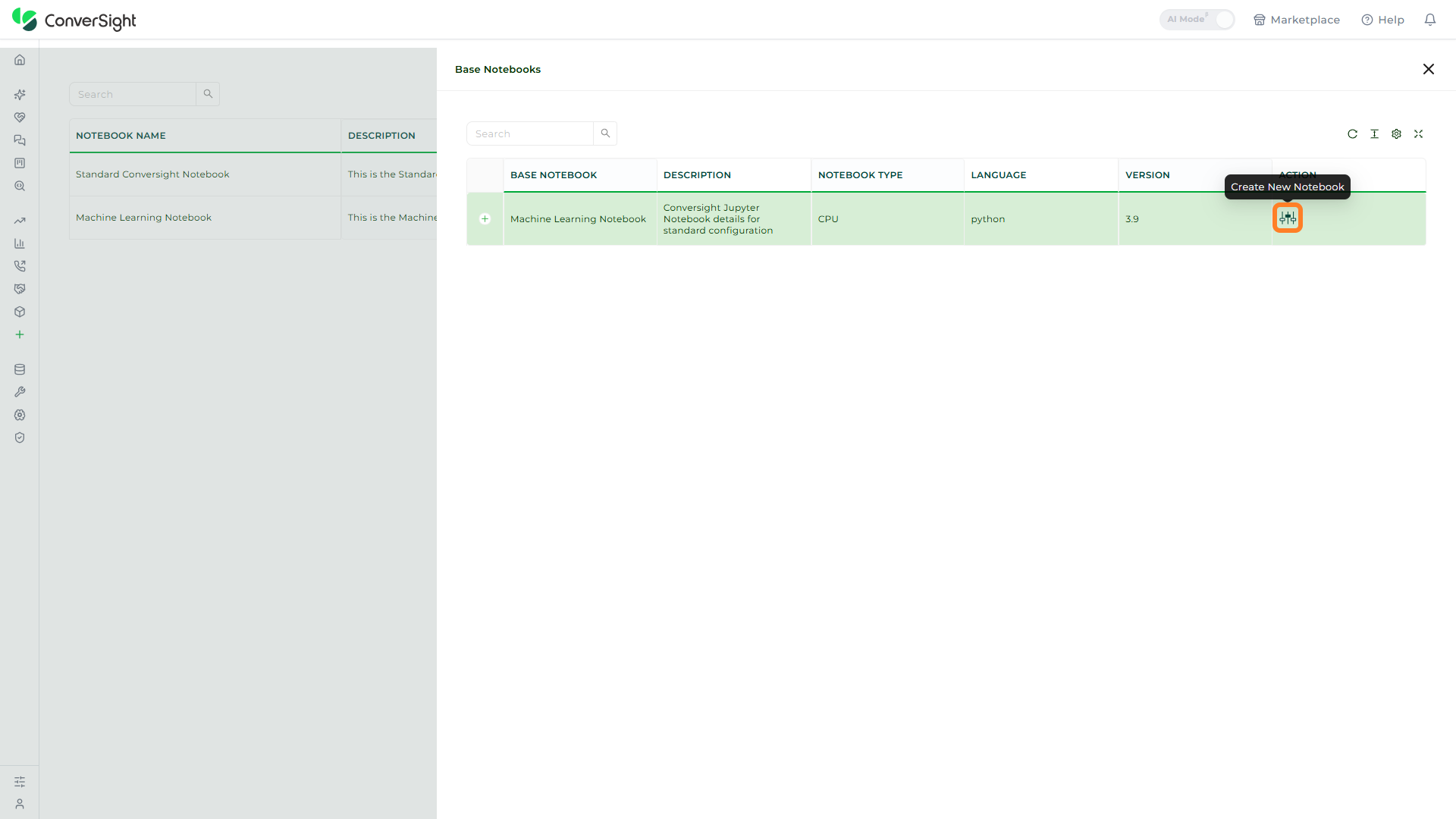Image resolution: width=1456 pixels, height=819 pixels.
Task: Click the Create New Notebook action icon
Action: 1288,218
